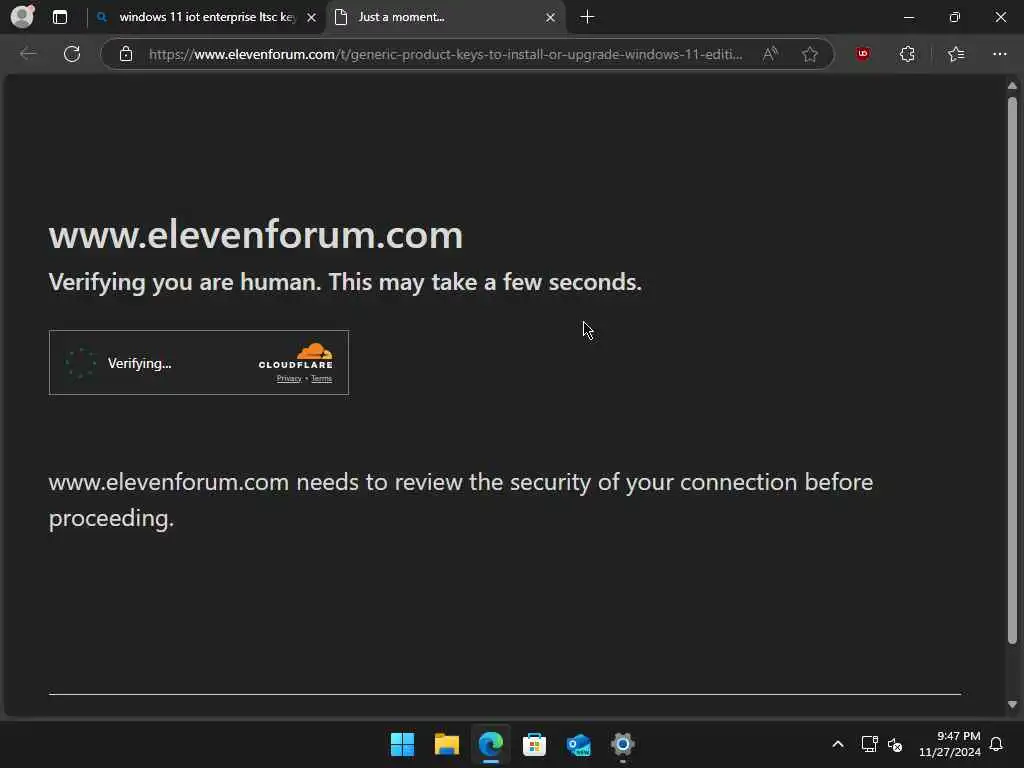Click the vertical page scrollbar thumb
Viewport: 1024px width, 768px height.
1012,370
